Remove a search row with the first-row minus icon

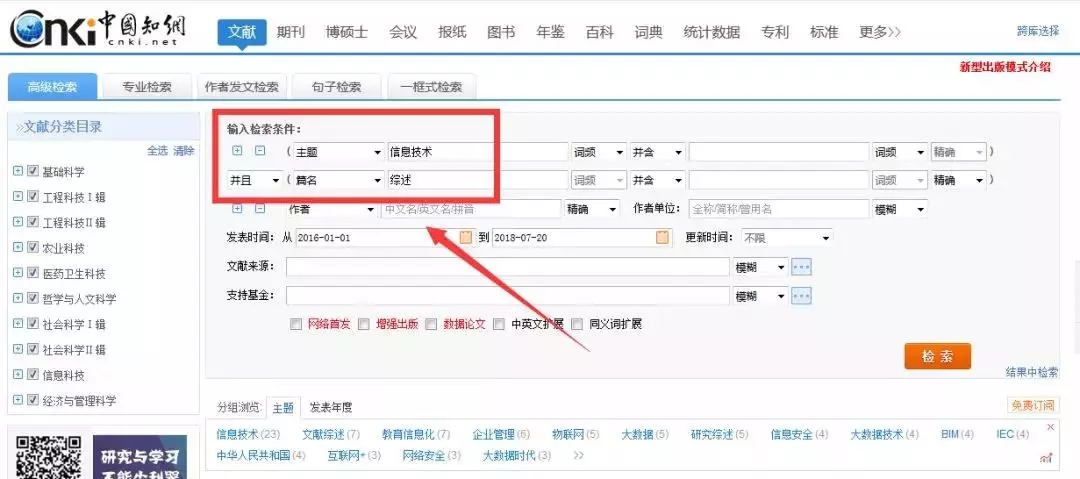click(x=260, y=151)
